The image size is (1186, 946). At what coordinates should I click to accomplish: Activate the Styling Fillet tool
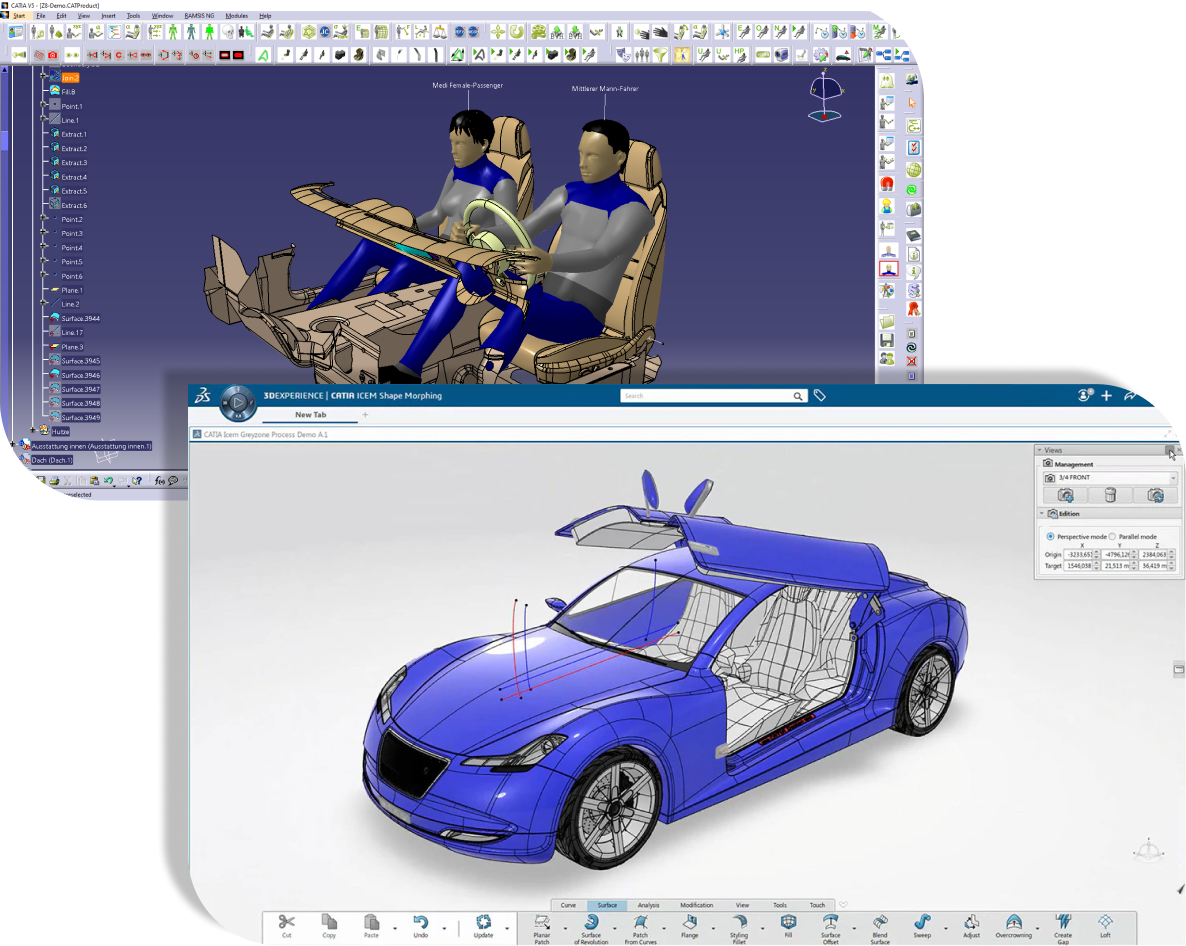click(x=739, y=927)
